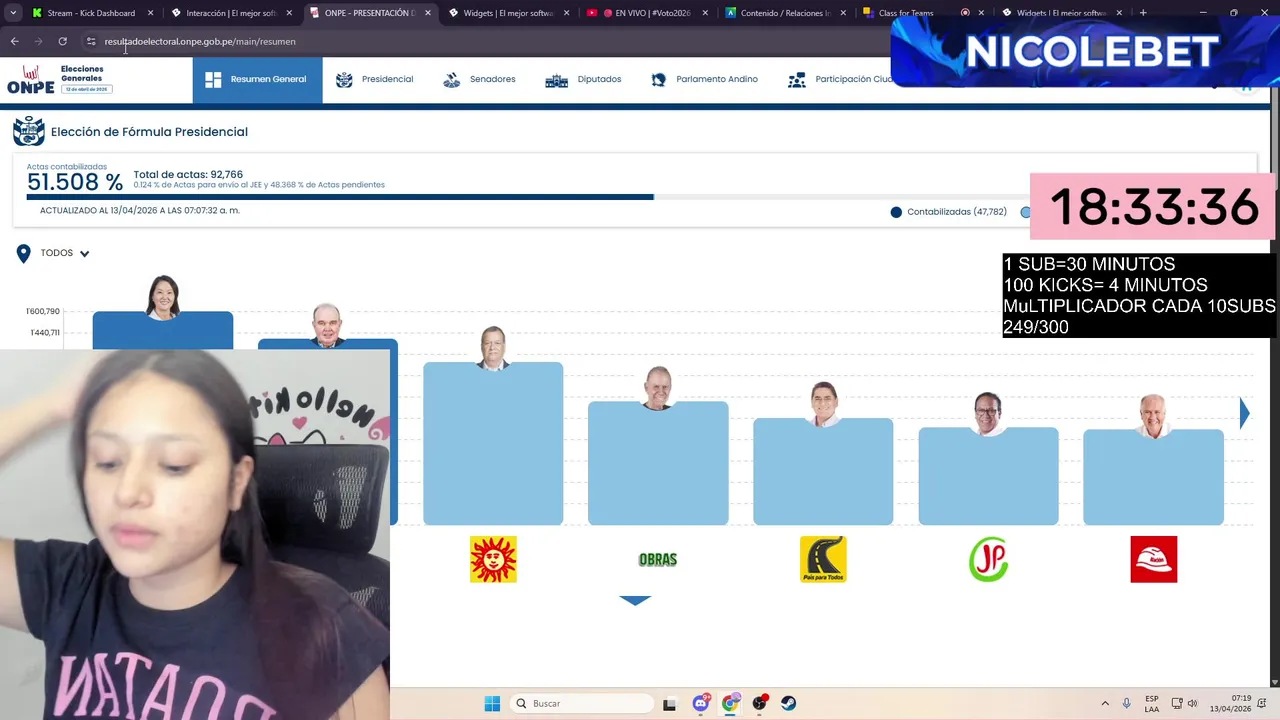Open the Windows Start menu
The image size is (1280, 720).
point(492,704)
